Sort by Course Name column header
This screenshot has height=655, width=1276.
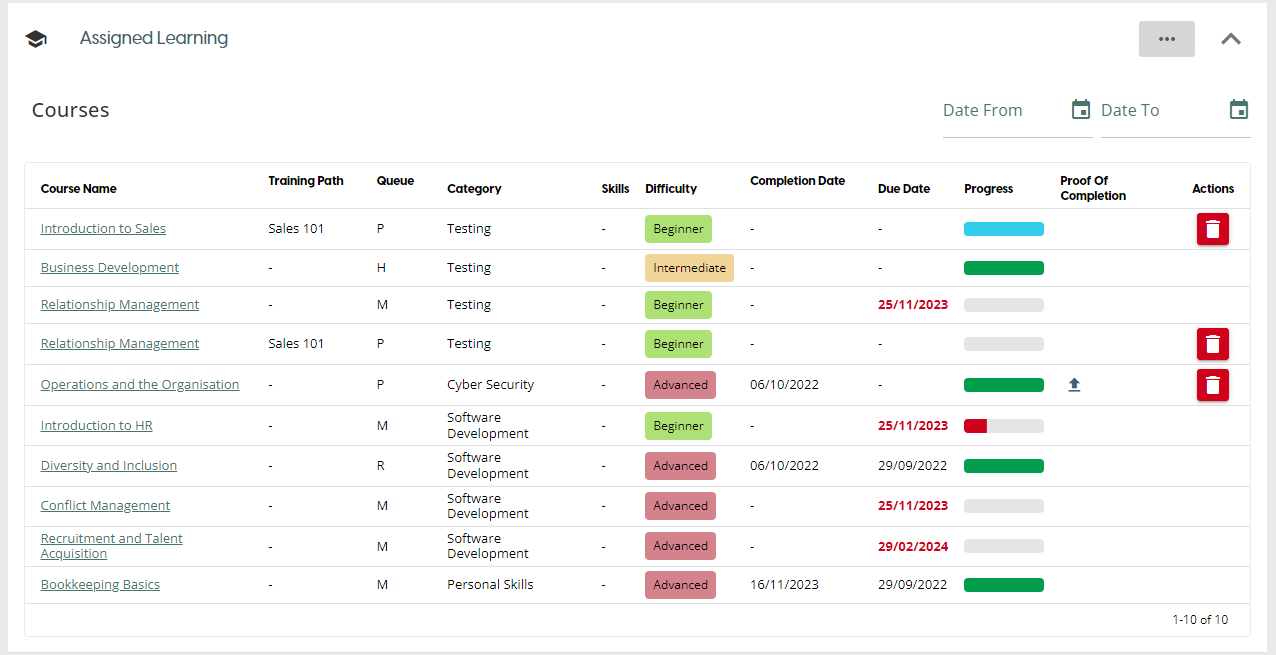click(x=78, y=189)
